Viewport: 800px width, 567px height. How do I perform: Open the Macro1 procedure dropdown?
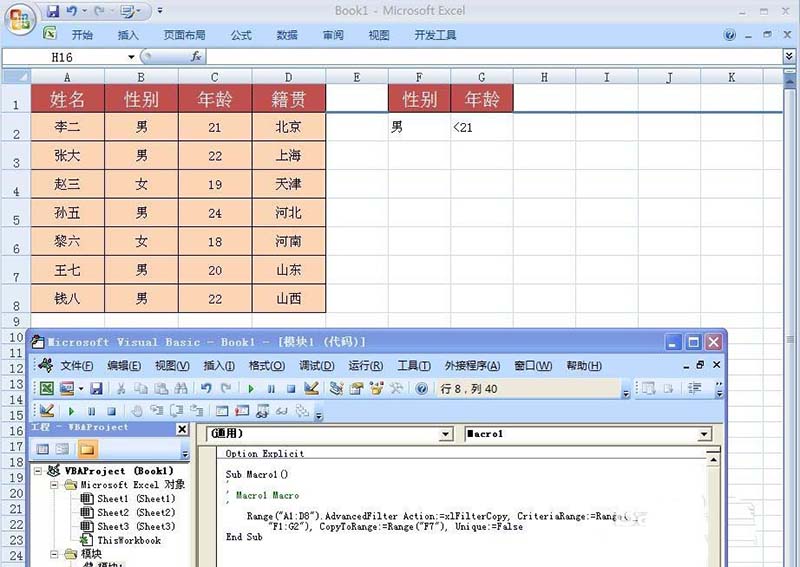tap(704, 434)
